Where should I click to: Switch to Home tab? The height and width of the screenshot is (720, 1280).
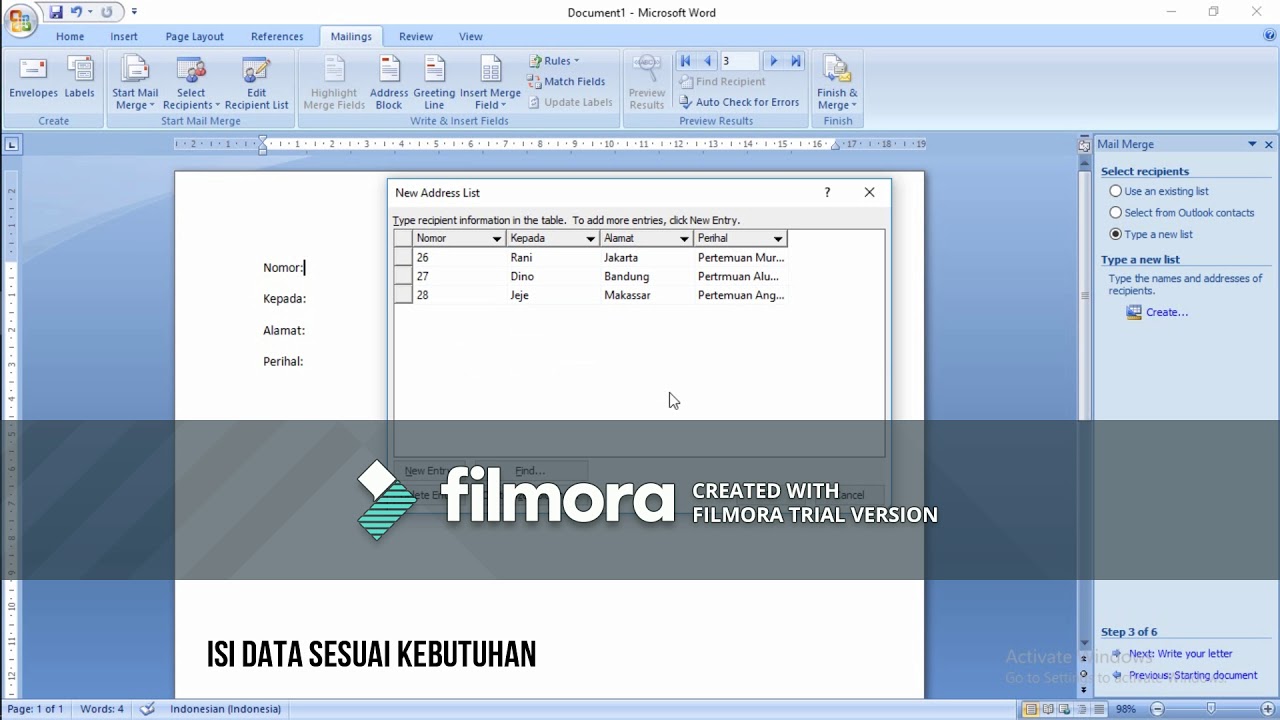tap(70, 36)
